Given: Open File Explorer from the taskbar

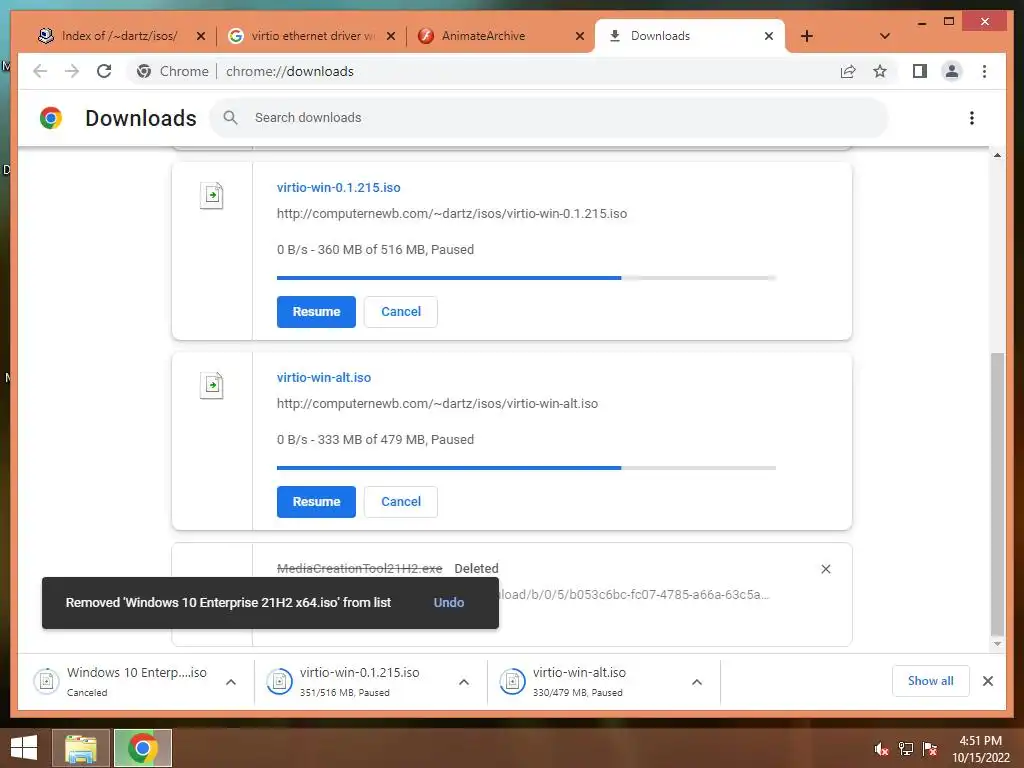Looking at the screenshot, I should click(80, 748).
